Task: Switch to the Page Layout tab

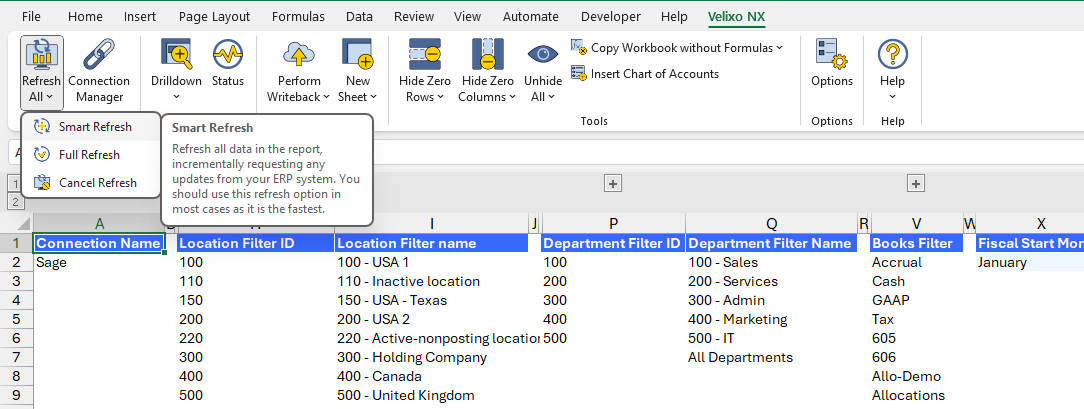Action: 214,17
